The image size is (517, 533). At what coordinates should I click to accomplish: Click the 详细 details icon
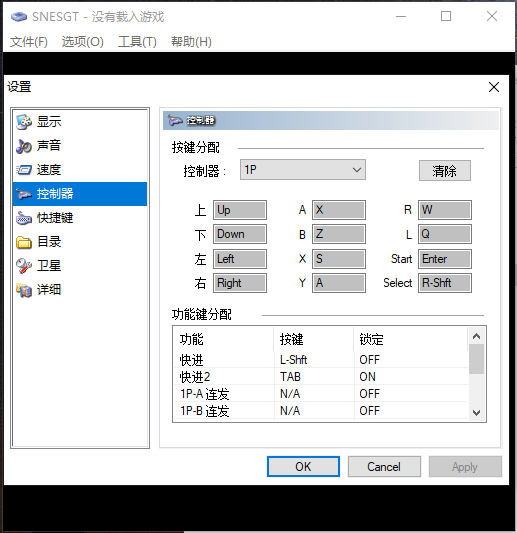pyautogui.click(x=24, y=290)
